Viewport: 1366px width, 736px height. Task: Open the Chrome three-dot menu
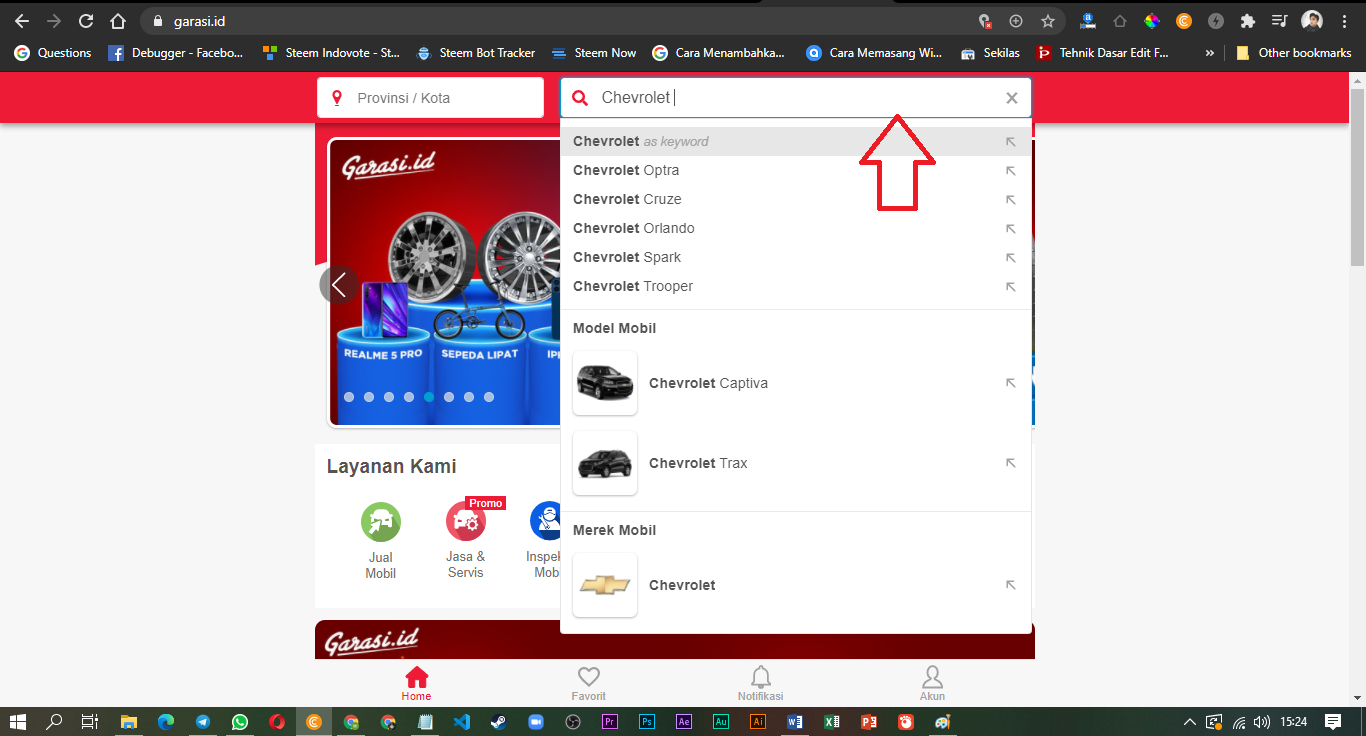tap(1344, 21)
